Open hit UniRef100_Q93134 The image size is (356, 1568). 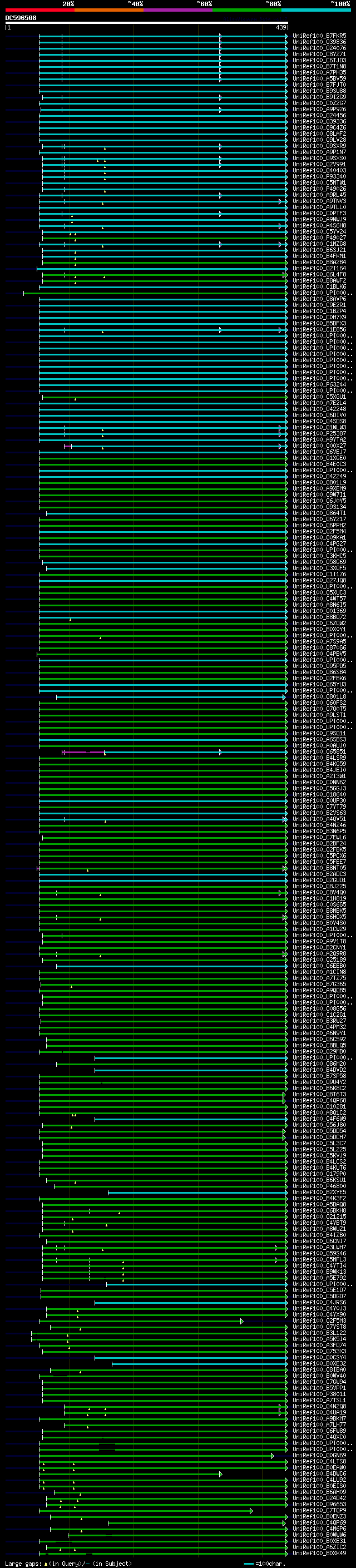(x=319, y=507)
